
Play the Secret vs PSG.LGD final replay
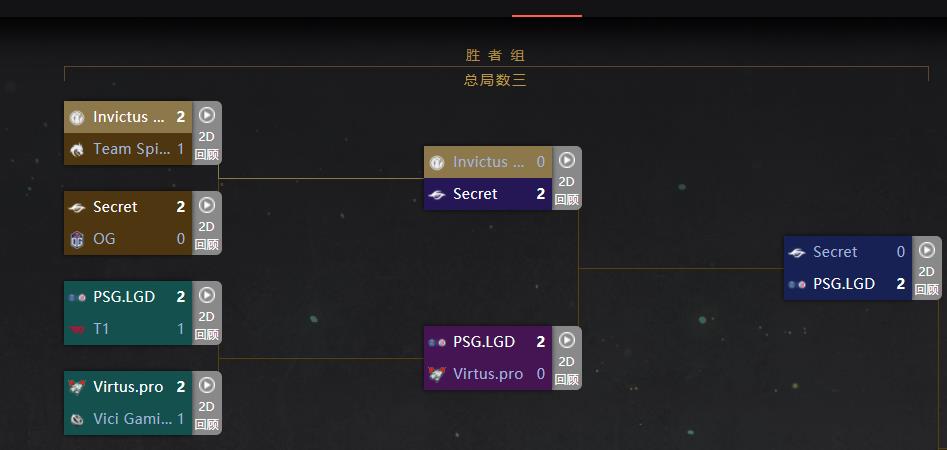pyautogui.click(x=926, y=250)
